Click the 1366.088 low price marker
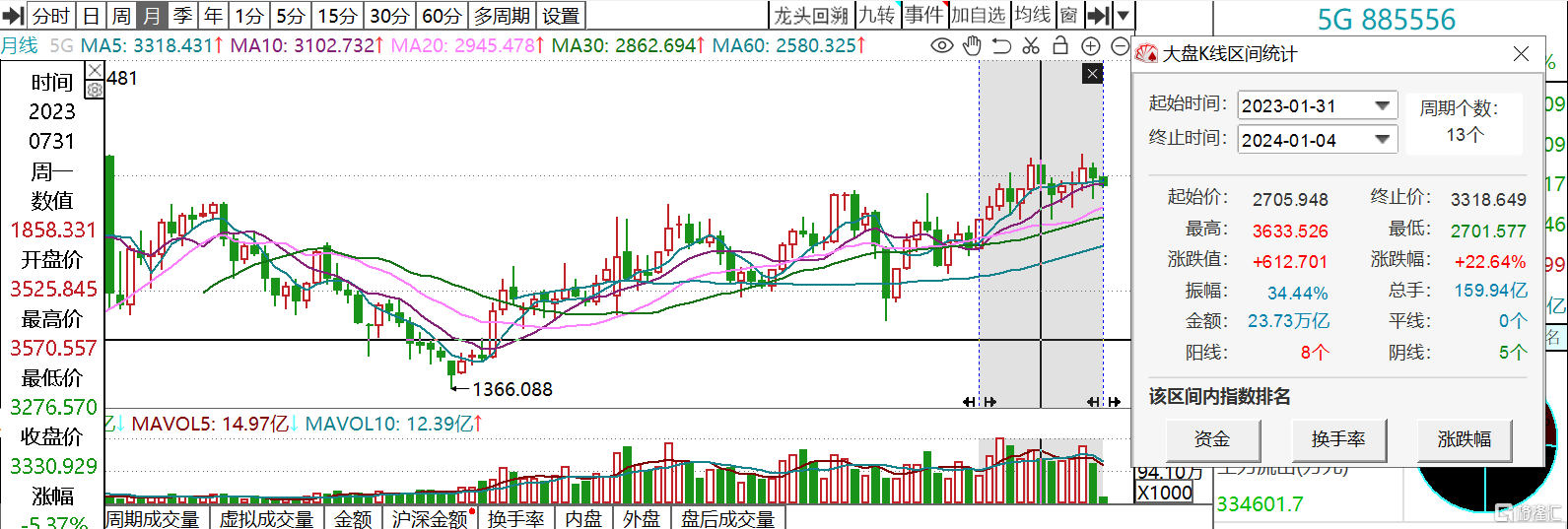Image resolution: width=1568 pixels, height=529 pixels. coord(512,389)
